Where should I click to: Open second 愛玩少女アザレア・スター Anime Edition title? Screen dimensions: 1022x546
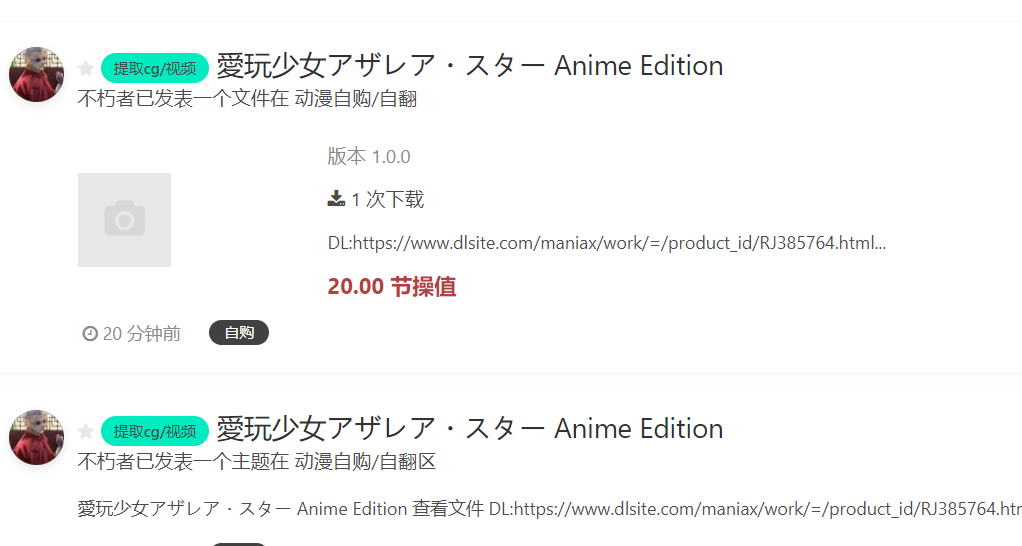point(470,429)
